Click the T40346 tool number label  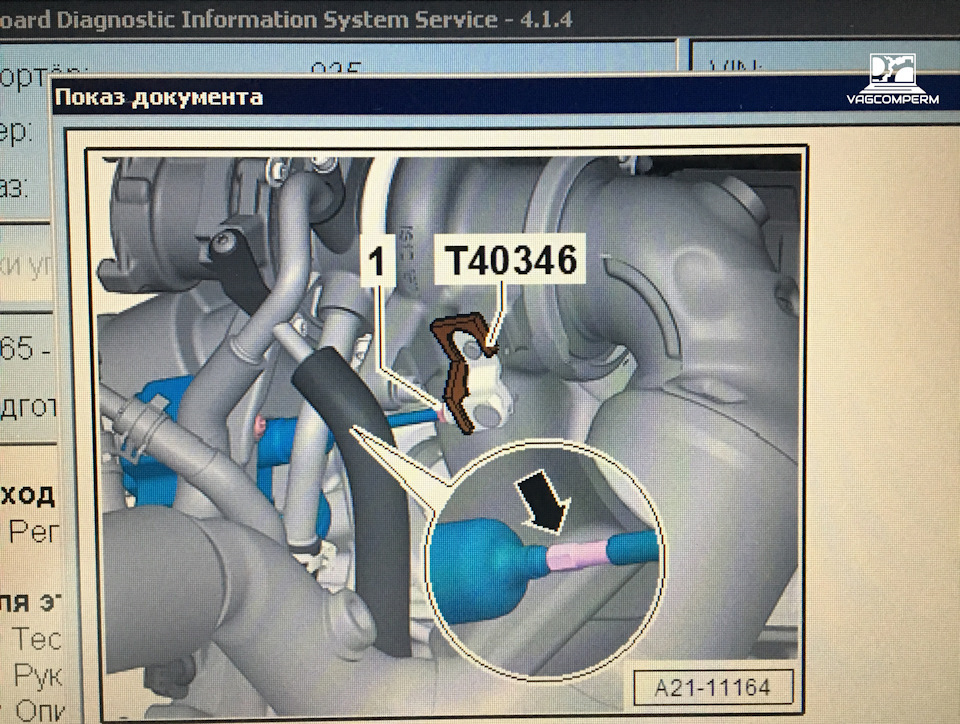click(x=511, y=260)
